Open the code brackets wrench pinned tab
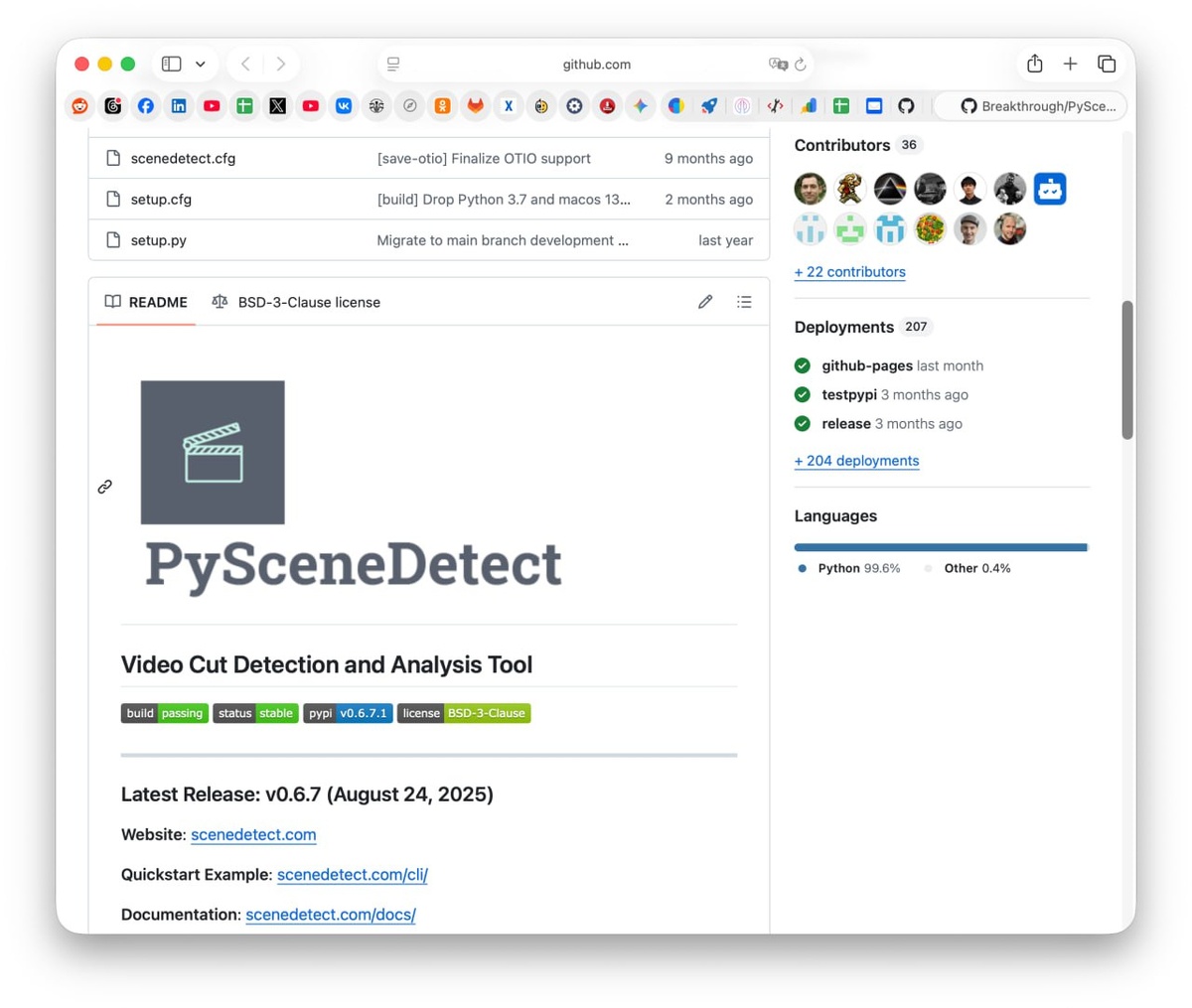This screenshot has width=1192, height=1008. click(x=775, y=106)
